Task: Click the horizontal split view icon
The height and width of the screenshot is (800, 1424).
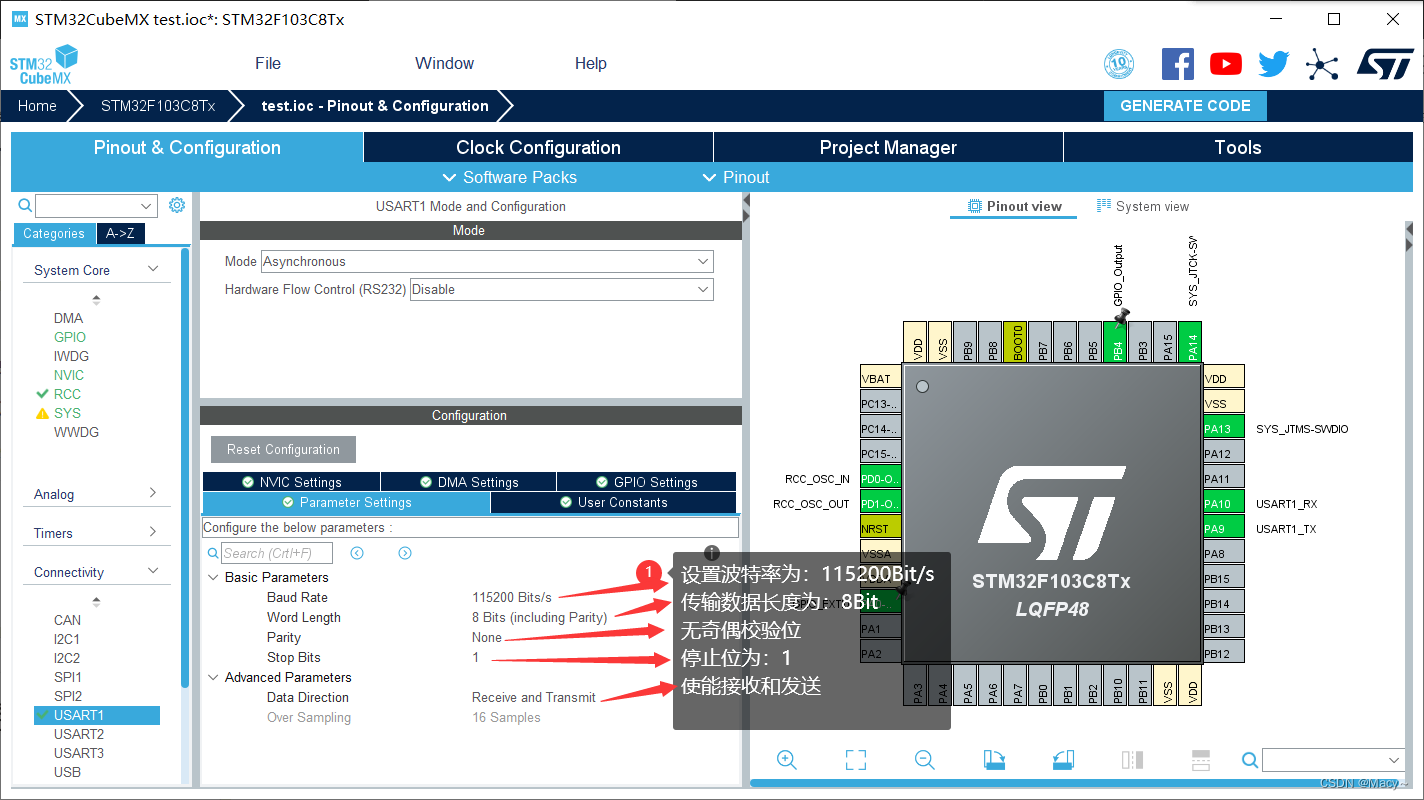Action: coord(1201,760)
